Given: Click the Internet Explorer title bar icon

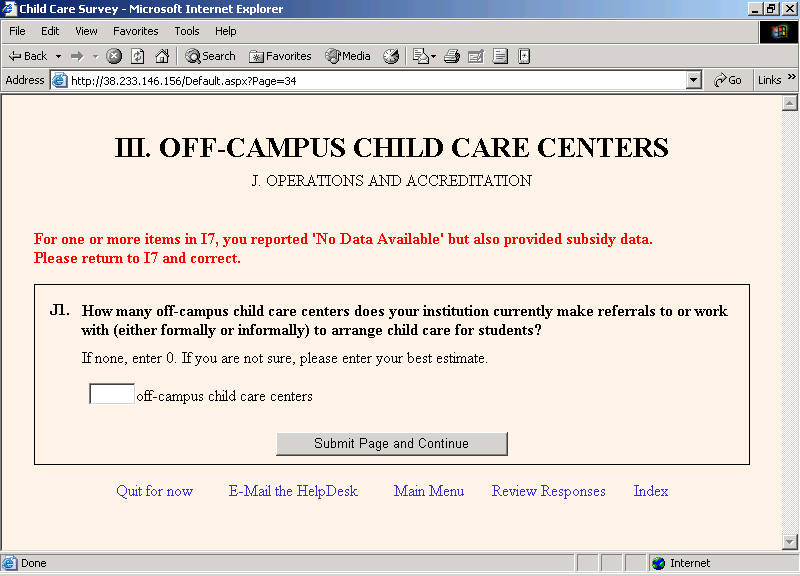Looking at the screenshot, I should point(9,9).
